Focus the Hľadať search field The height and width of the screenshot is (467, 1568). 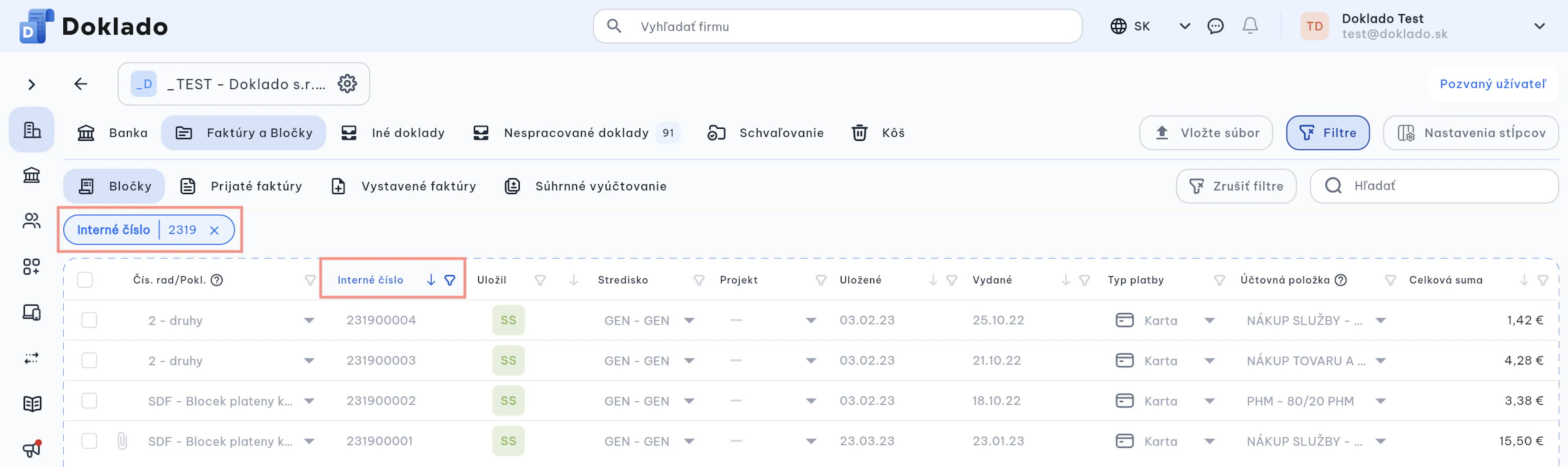click(1434, 186)
